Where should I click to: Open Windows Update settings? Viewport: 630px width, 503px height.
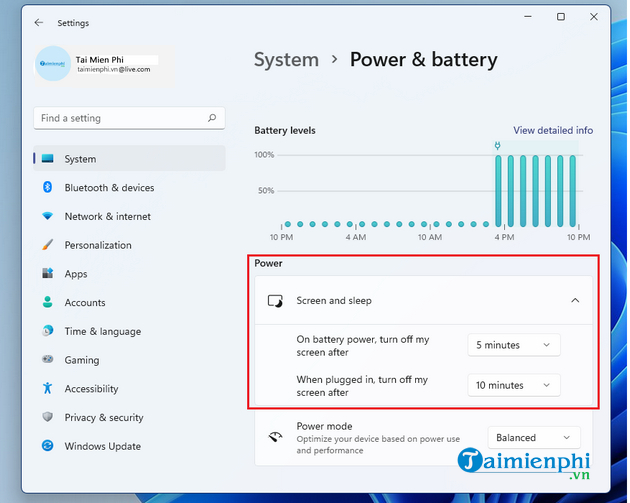point(129,446)
